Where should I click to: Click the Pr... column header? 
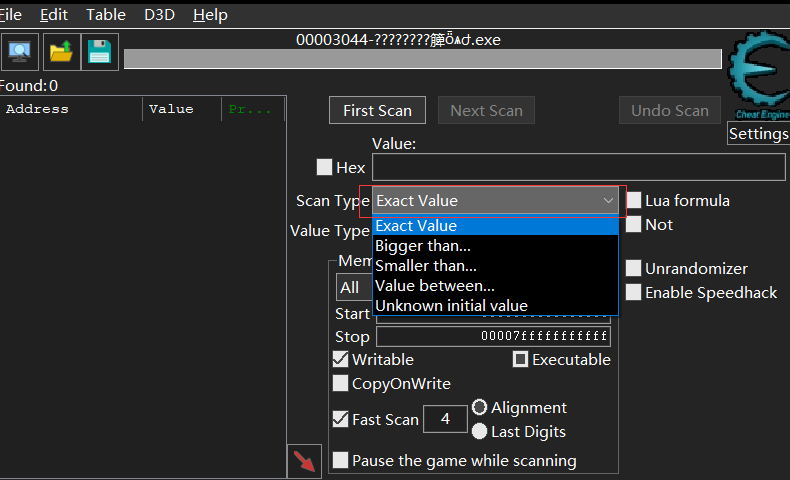coord(253,109)
